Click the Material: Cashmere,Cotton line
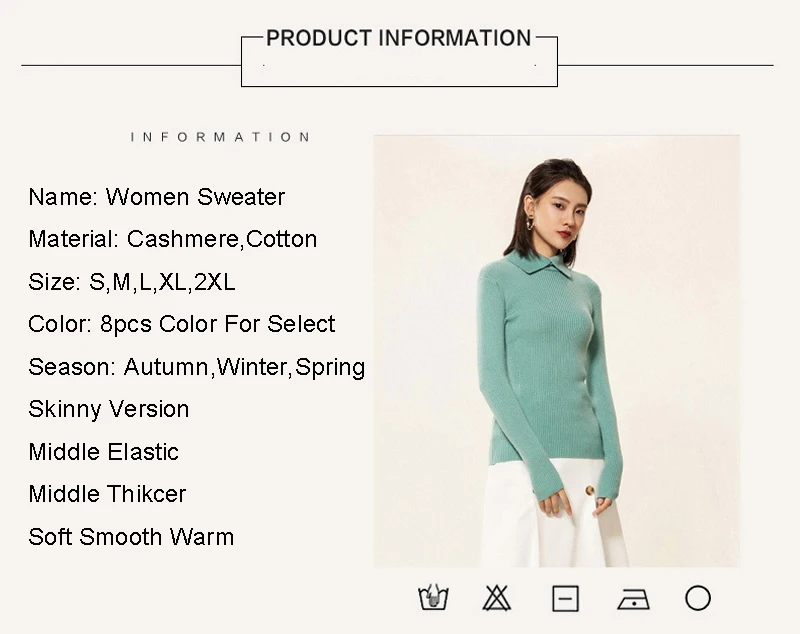 172,239
